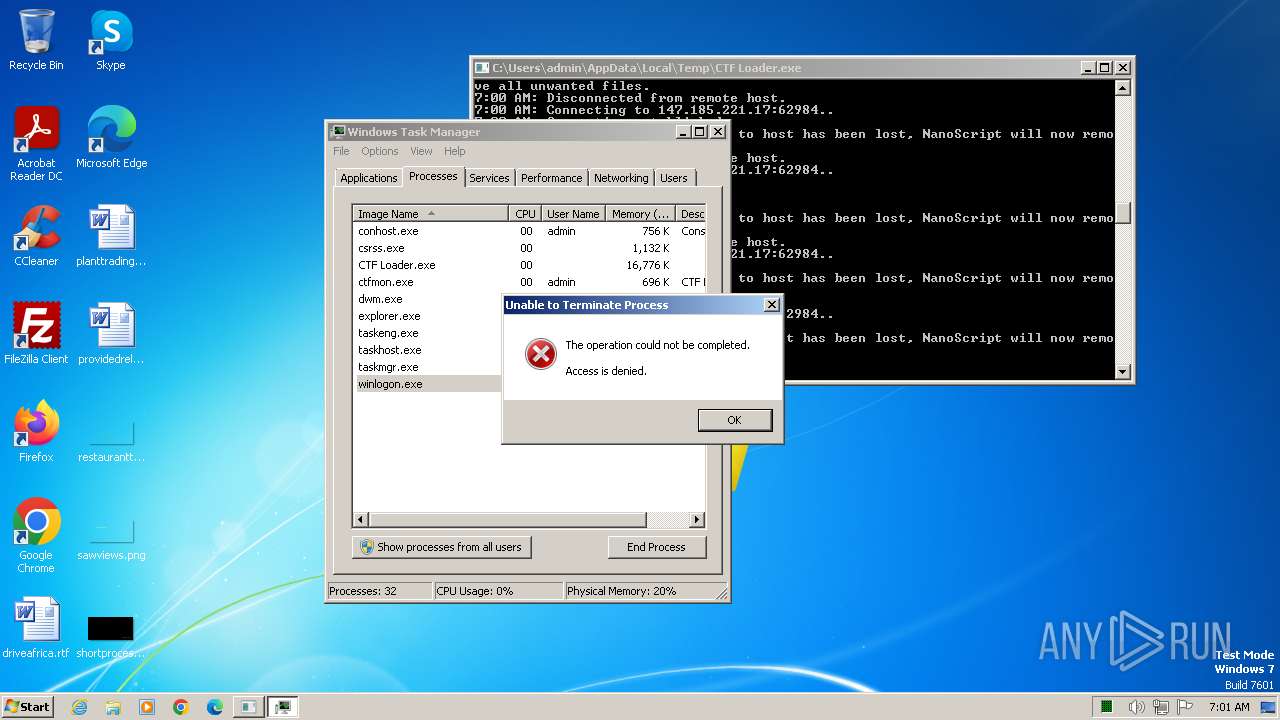
Task: Close the Unable to Terminate Process dialog
Action: point(771,305)
